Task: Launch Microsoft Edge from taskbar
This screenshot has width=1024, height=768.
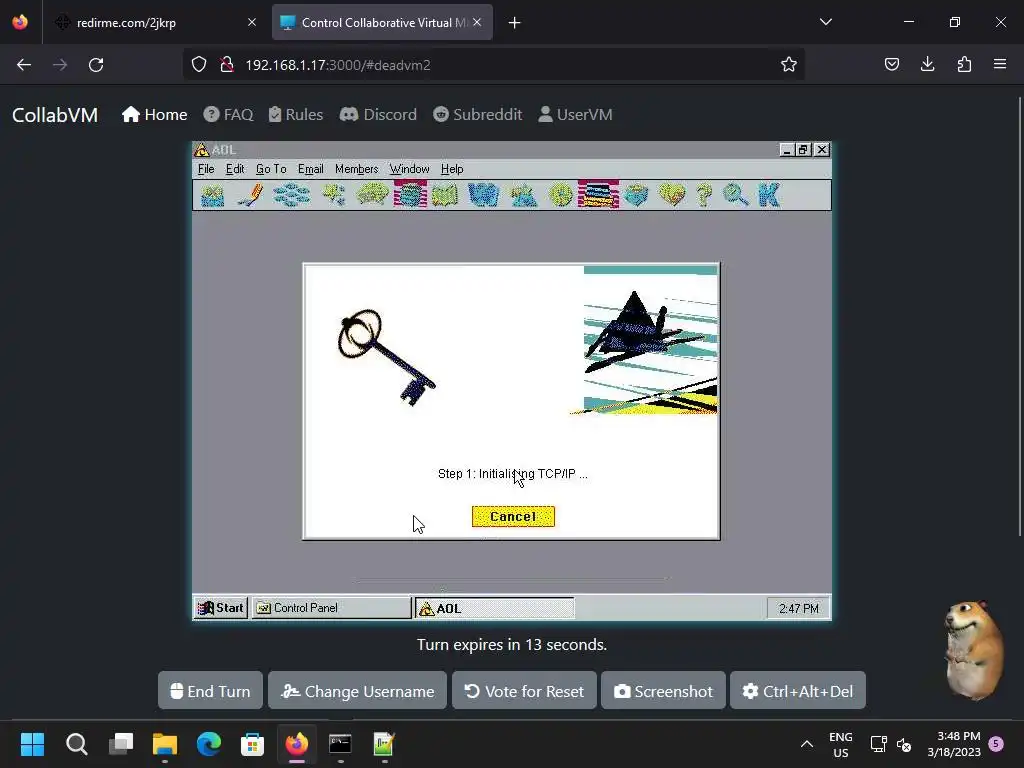Action: [209, 744]
